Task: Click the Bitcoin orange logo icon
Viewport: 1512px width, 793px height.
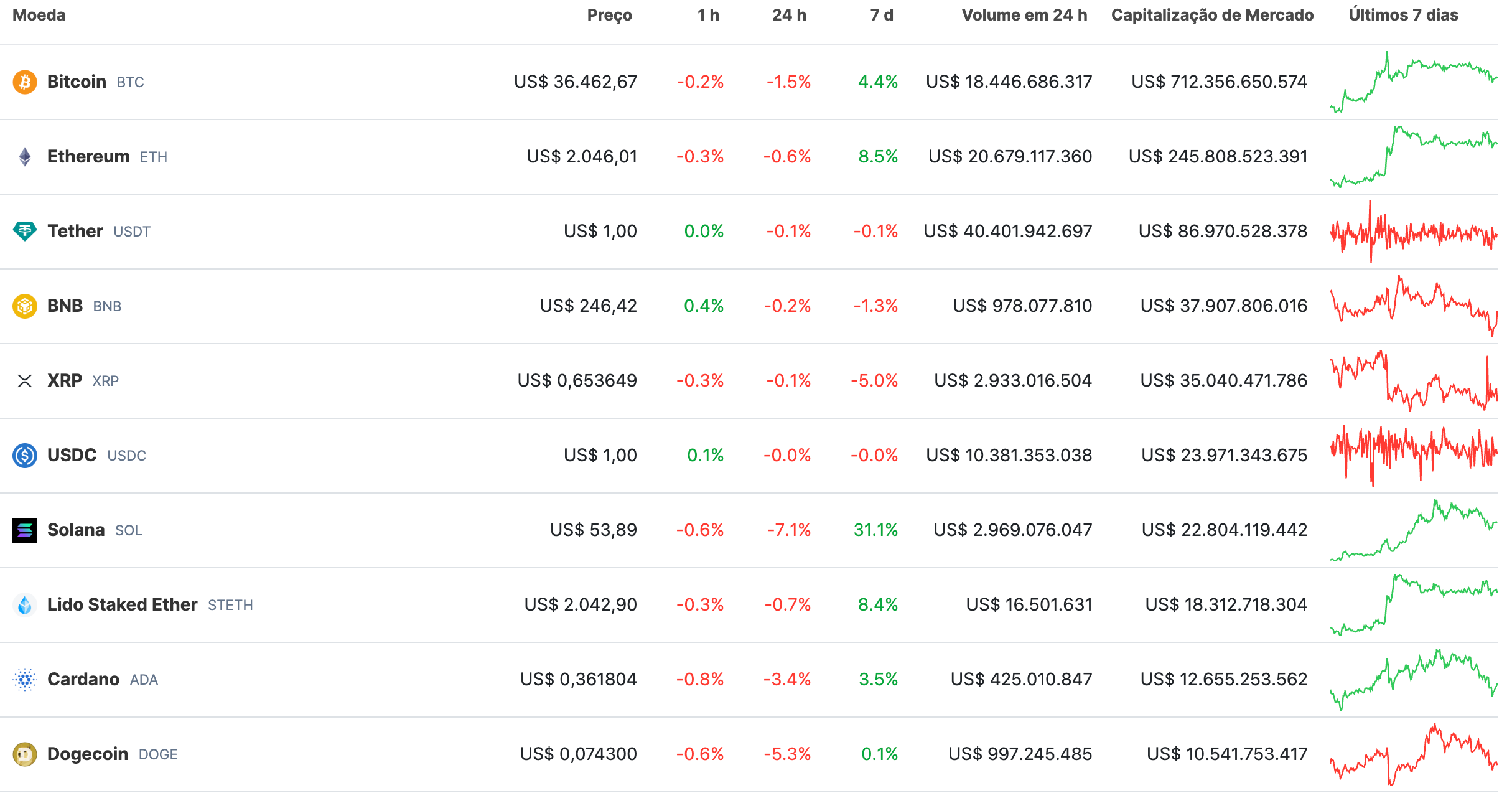Action: point(25,82)
